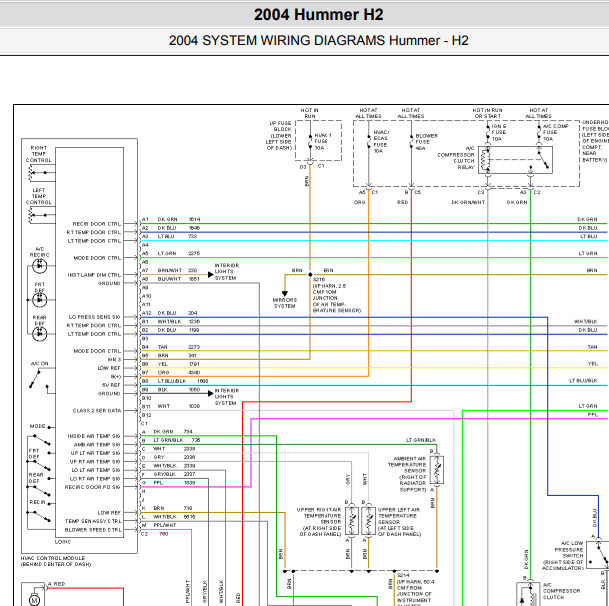Click the '2004 Hummer H2' page title
This screenshot has width=609, height=606.
(318, 15)
